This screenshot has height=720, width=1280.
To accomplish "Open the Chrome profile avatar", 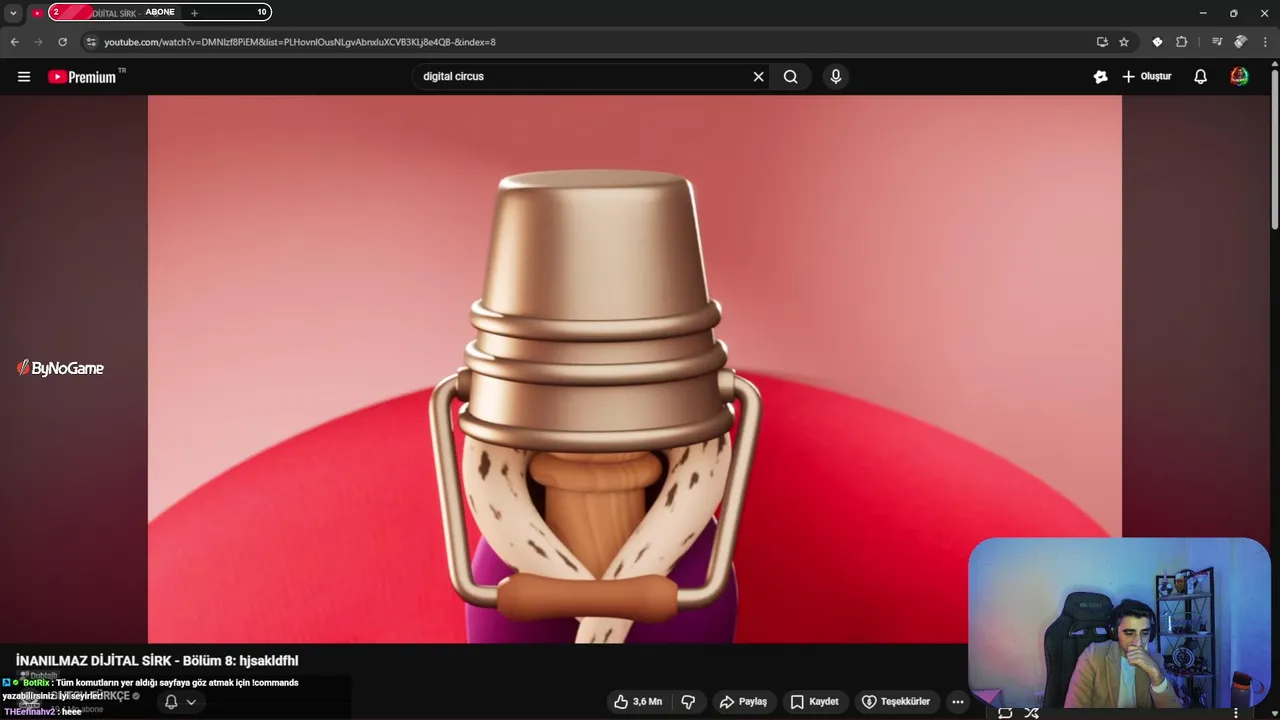I will [x=1240, y=42].
